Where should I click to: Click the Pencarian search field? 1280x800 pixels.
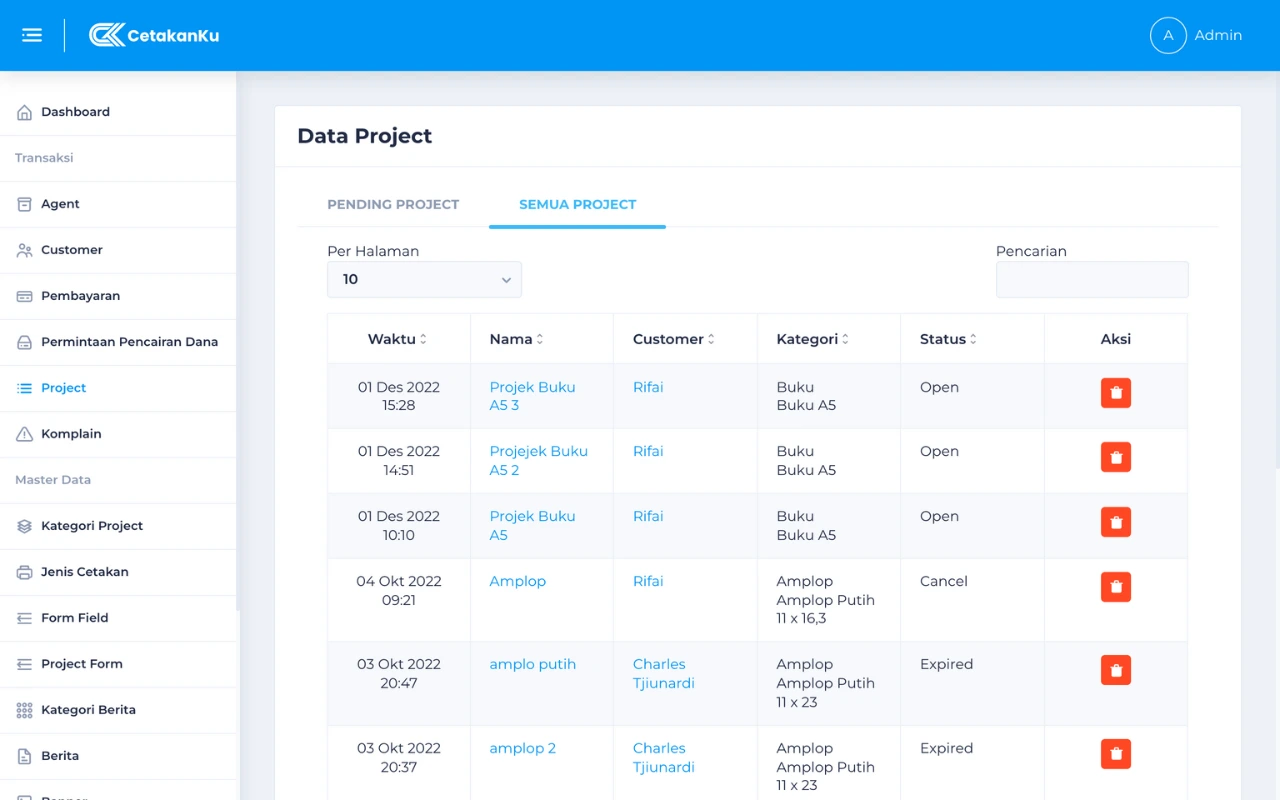point(1092,280)
